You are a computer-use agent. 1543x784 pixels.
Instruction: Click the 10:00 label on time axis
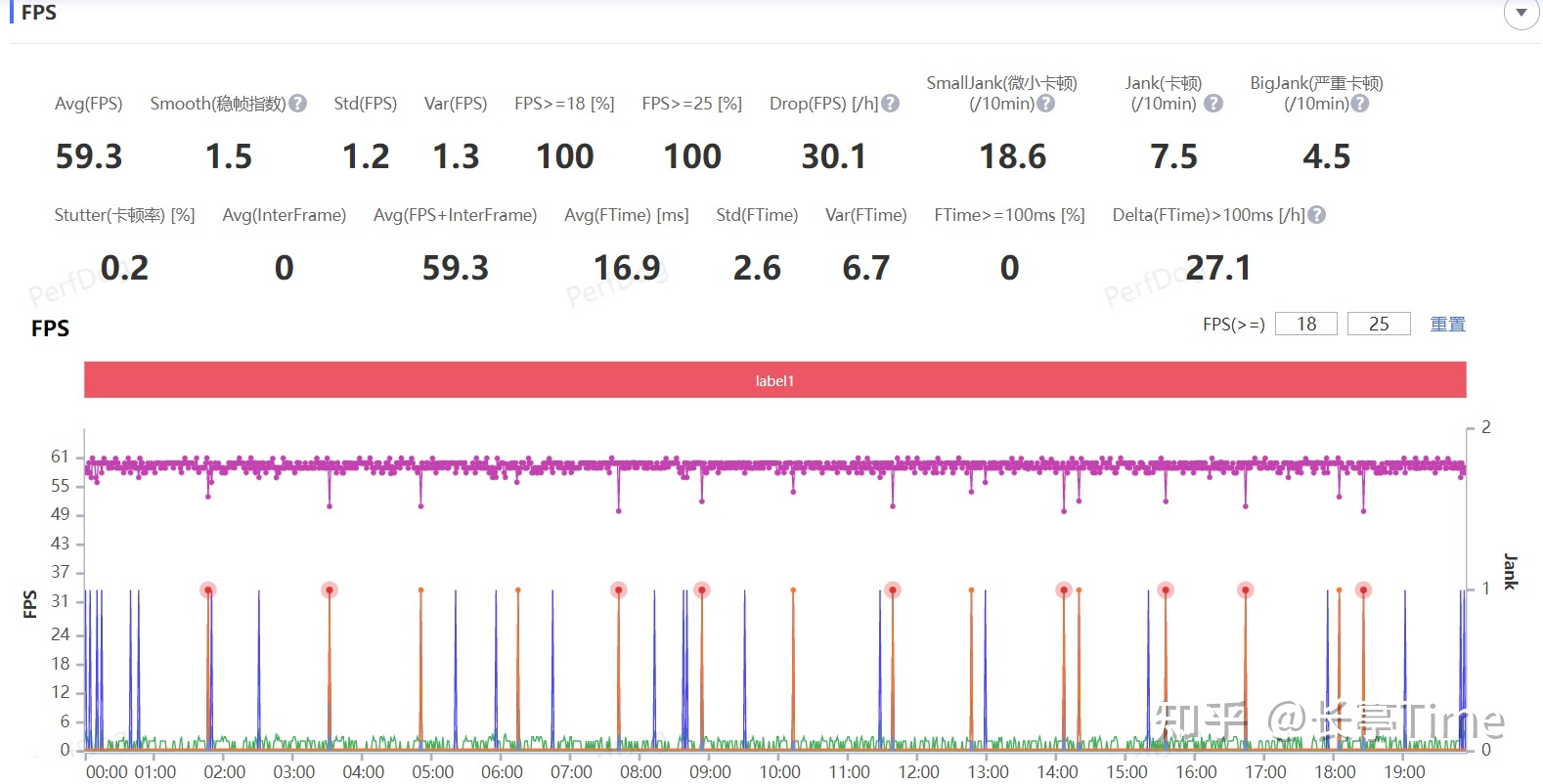[x=779, y=771]
